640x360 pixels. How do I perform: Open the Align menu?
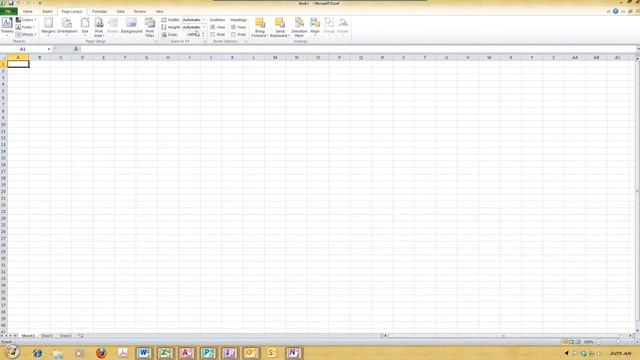(x=315, y=27)
